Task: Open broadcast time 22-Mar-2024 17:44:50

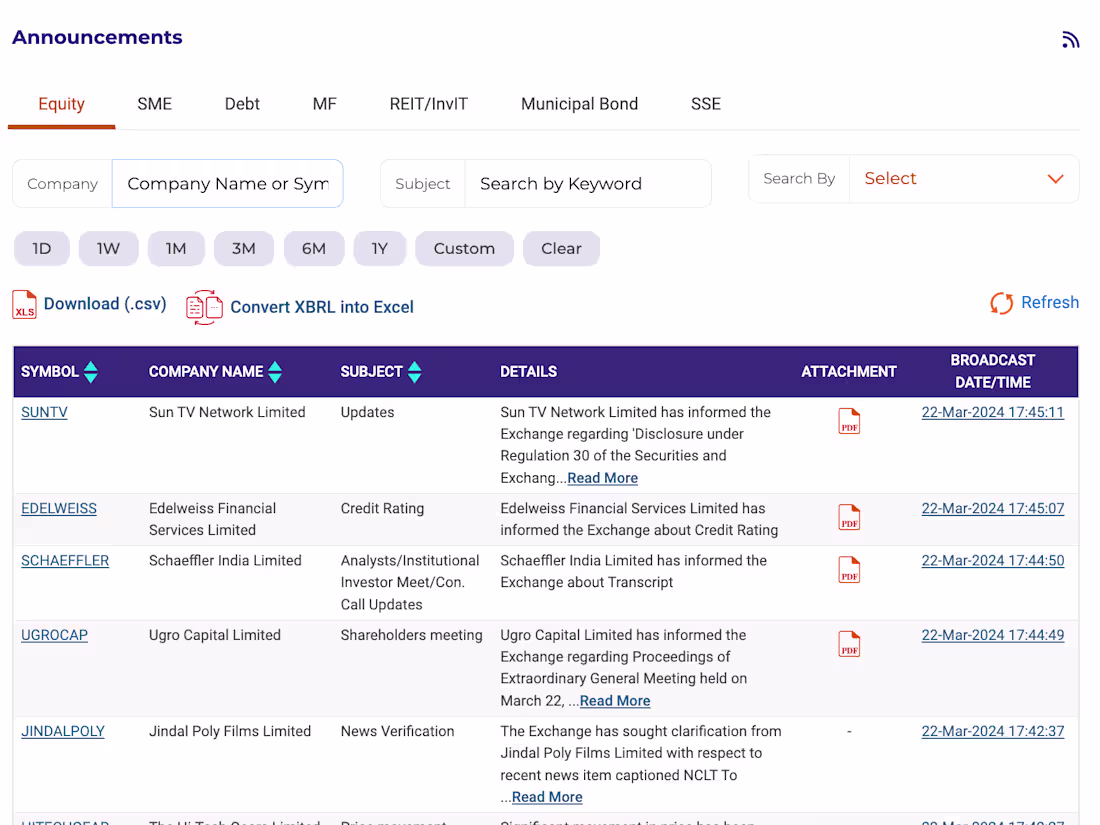Action: (x=993, y=561)
